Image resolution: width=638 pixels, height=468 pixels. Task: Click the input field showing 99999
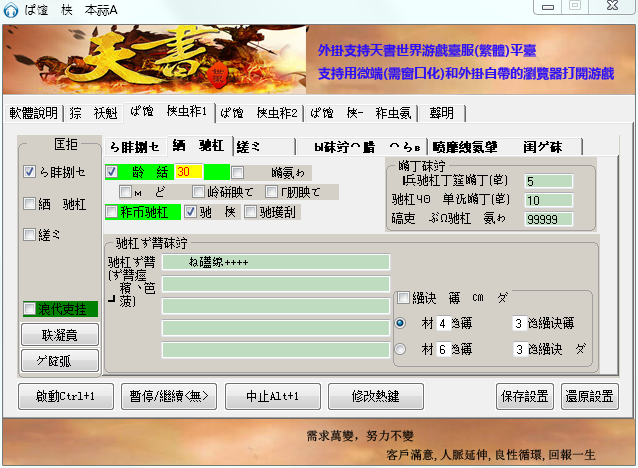coord(547,219)
